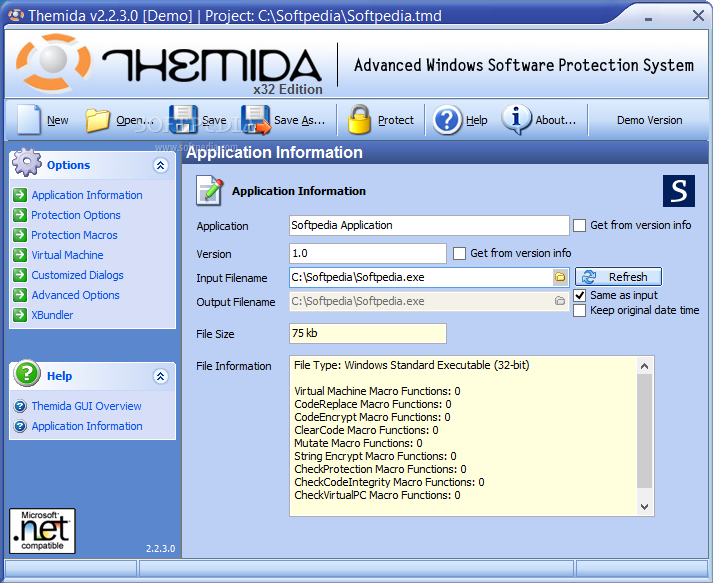Click the Help question mark icon

pyautogui.click(x=447, y=120)
